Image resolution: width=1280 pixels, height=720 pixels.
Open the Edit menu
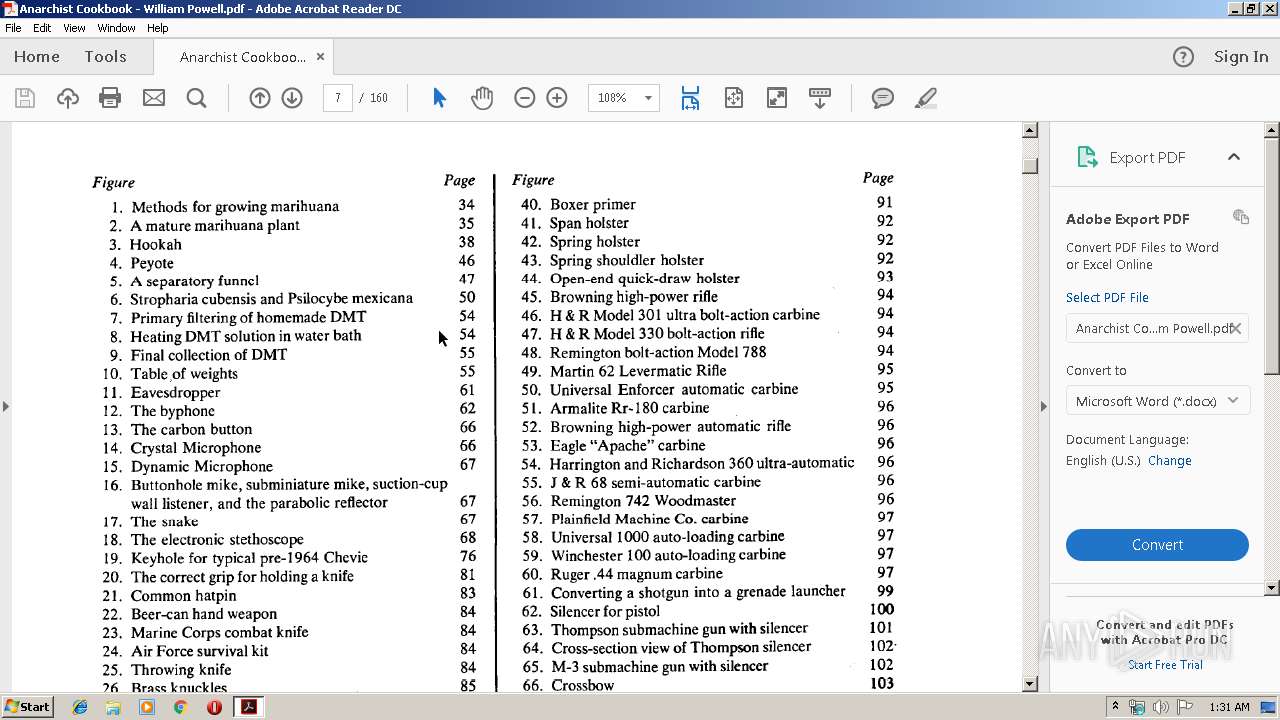(x=42, y=28)
